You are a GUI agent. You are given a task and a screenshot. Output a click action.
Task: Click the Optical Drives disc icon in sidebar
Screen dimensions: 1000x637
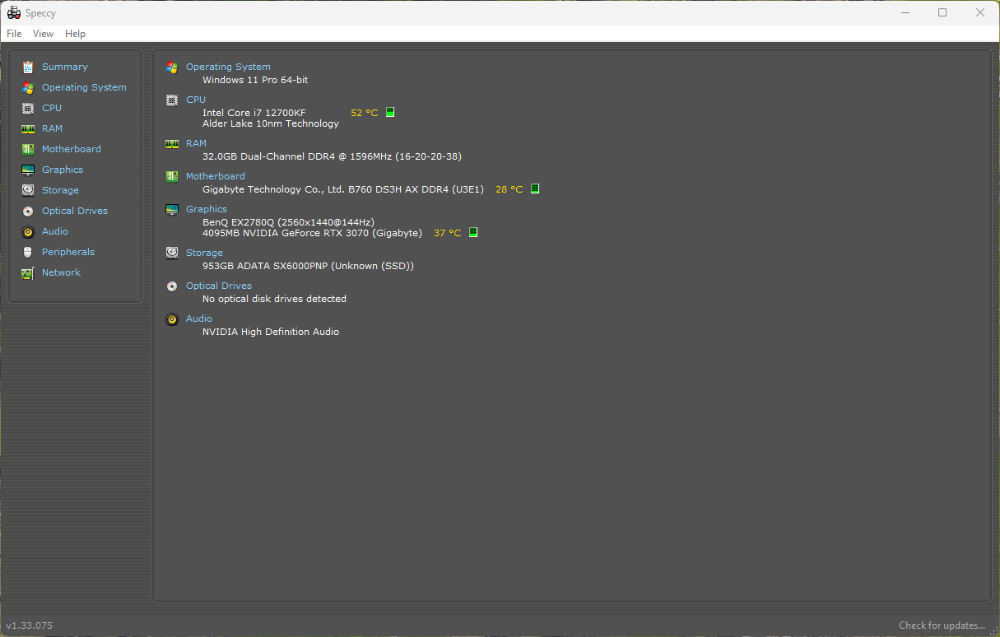click(27, 211)
